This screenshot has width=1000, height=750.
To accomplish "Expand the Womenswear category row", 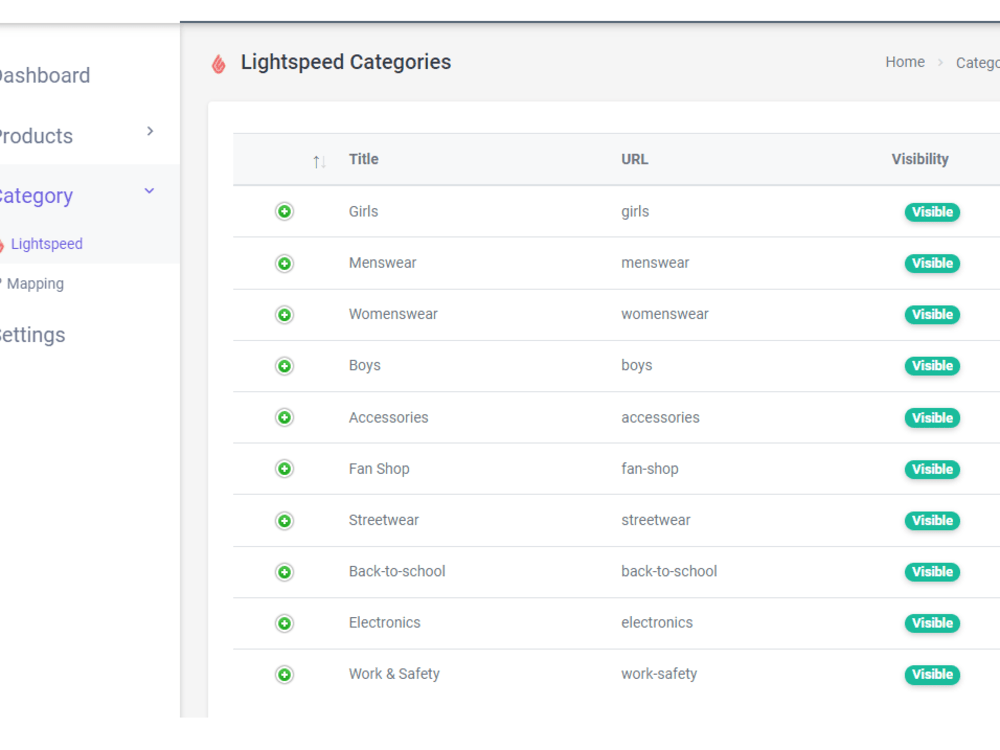I will [x=284, y=314].
